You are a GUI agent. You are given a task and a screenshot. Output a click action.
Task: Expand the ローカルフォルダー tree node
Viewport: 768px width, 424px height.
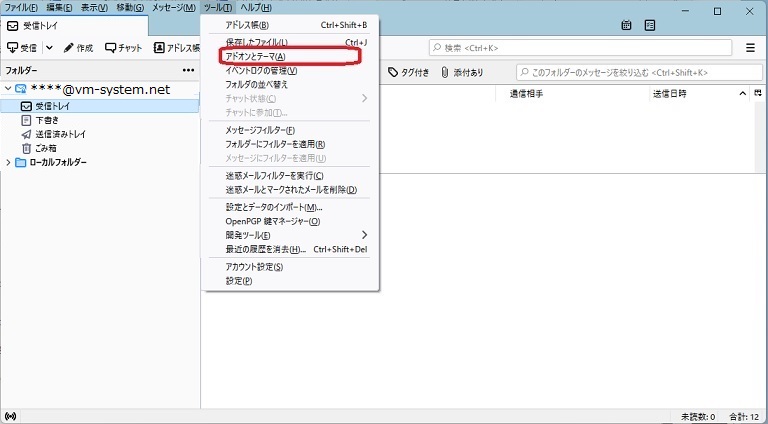9,162
